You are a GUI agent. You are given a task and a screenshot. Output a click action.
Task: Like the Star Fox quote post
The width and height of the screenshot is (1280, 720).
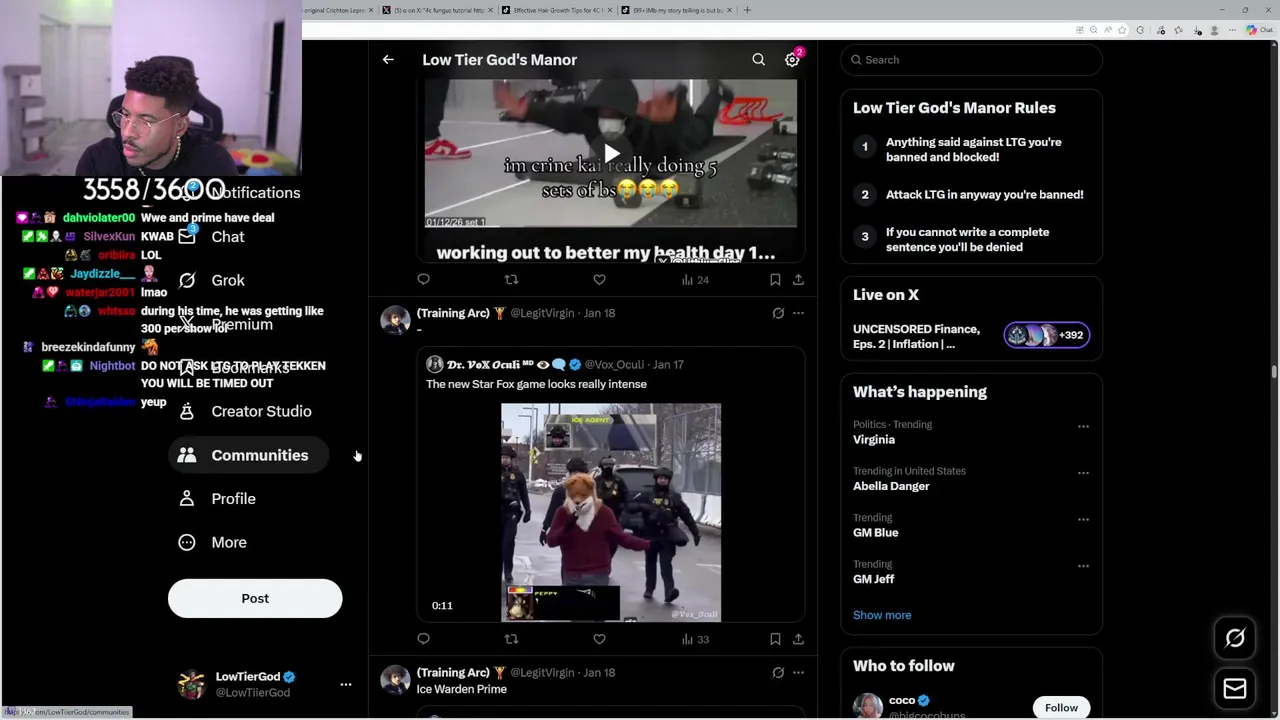[599, 639]
